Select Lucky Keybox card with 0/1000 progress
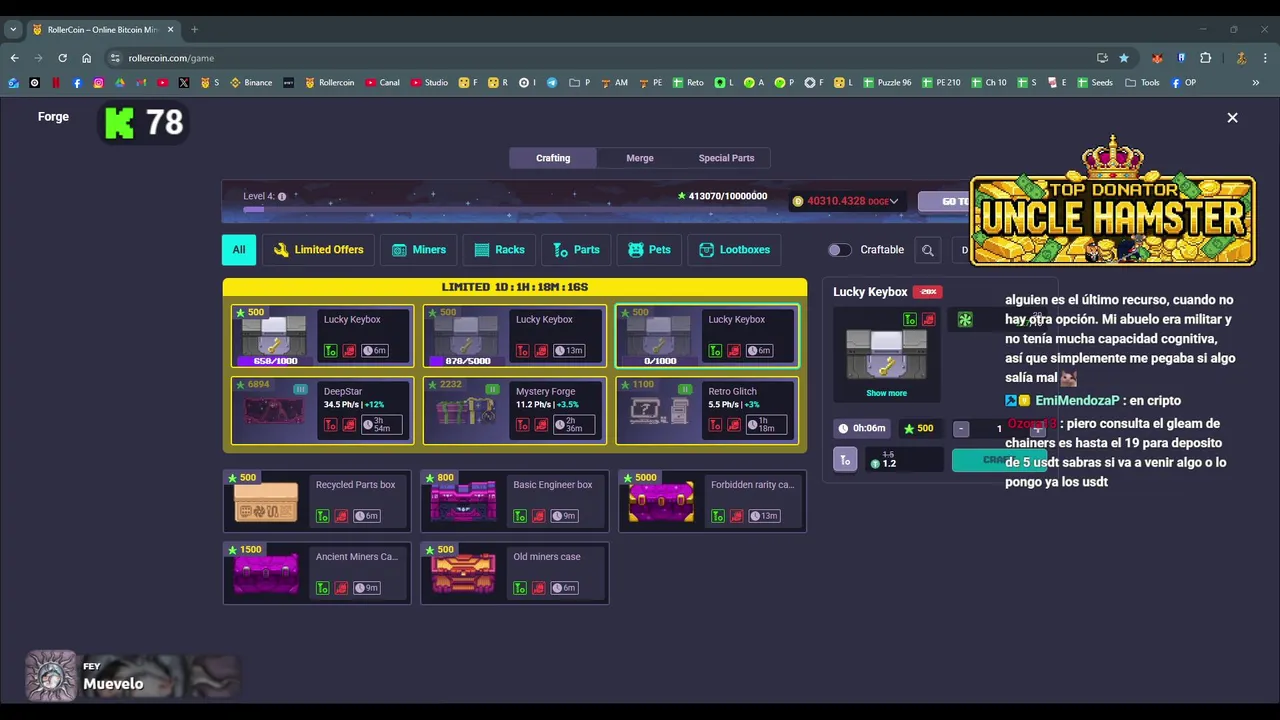 pyautogui.click(x=707, y=337)
